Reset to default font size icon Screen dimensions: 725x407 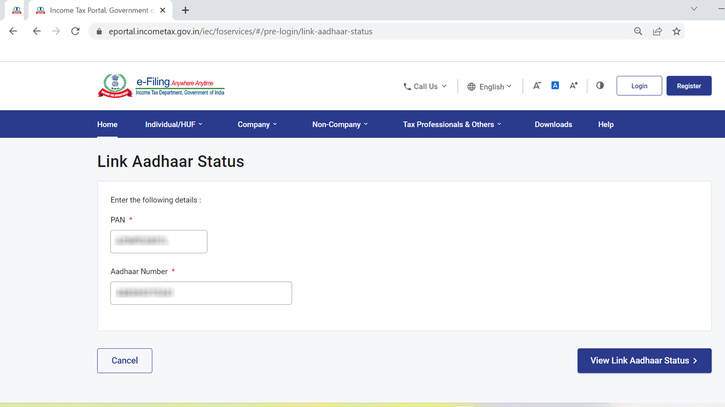(555, 86)
